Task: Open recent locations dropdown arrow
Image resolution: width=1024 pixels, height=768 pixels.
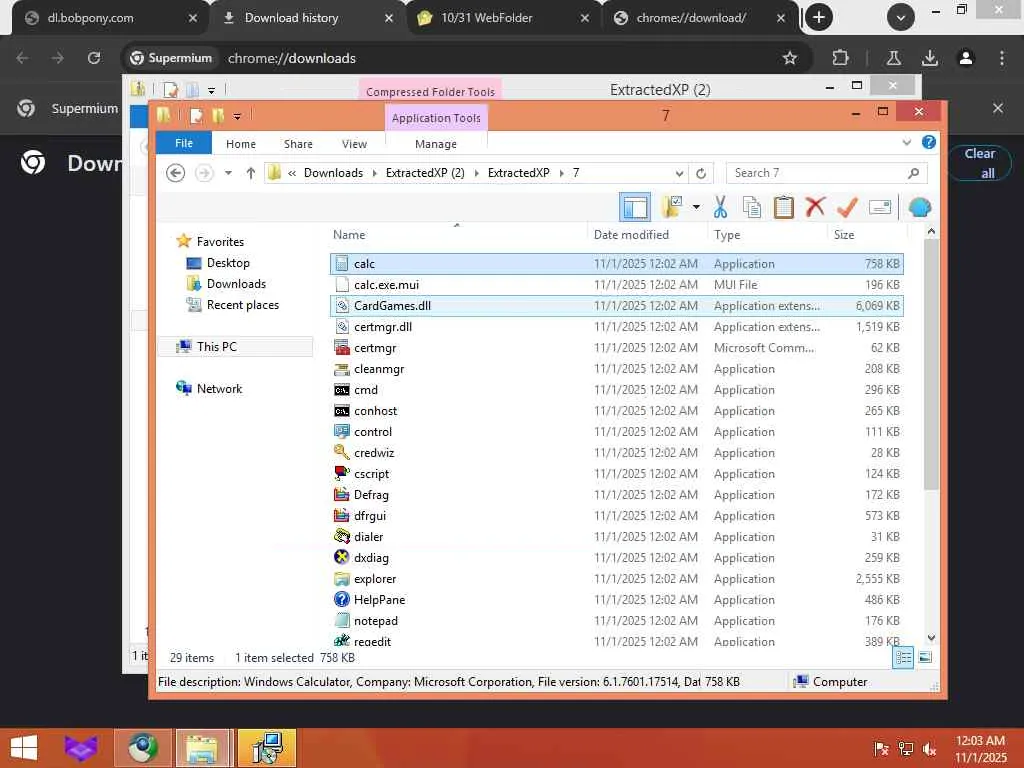Action: coord(228,173)
